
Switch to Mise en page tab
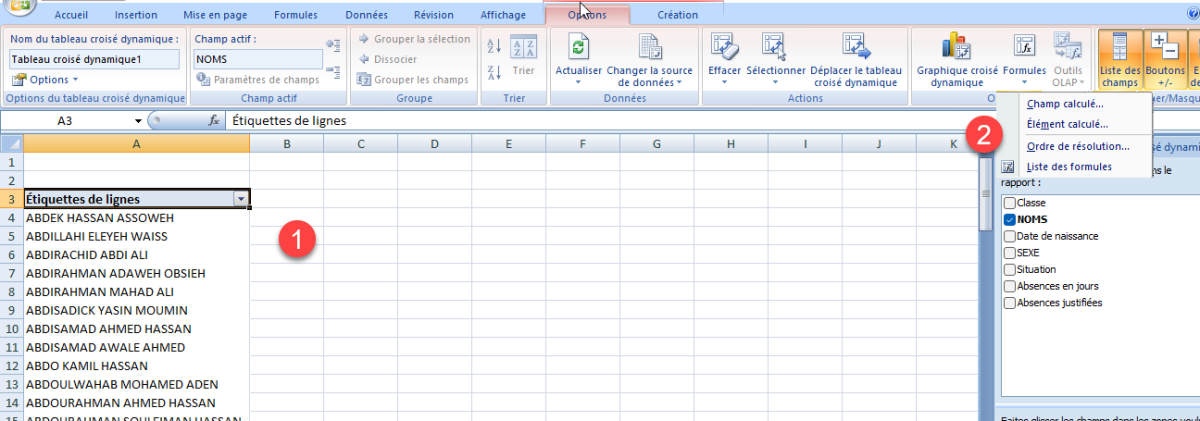215,15
